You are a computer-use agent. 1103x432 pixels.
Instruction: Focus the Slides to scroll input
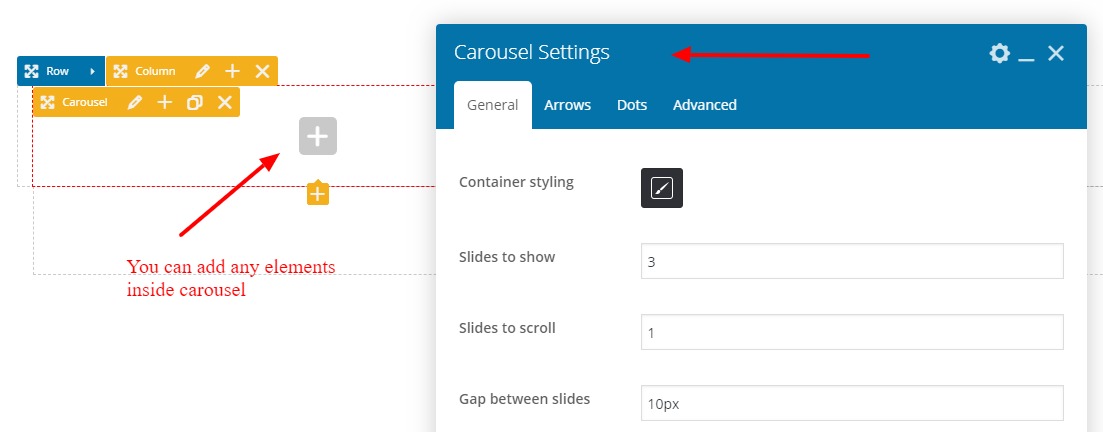pos(851,332)
